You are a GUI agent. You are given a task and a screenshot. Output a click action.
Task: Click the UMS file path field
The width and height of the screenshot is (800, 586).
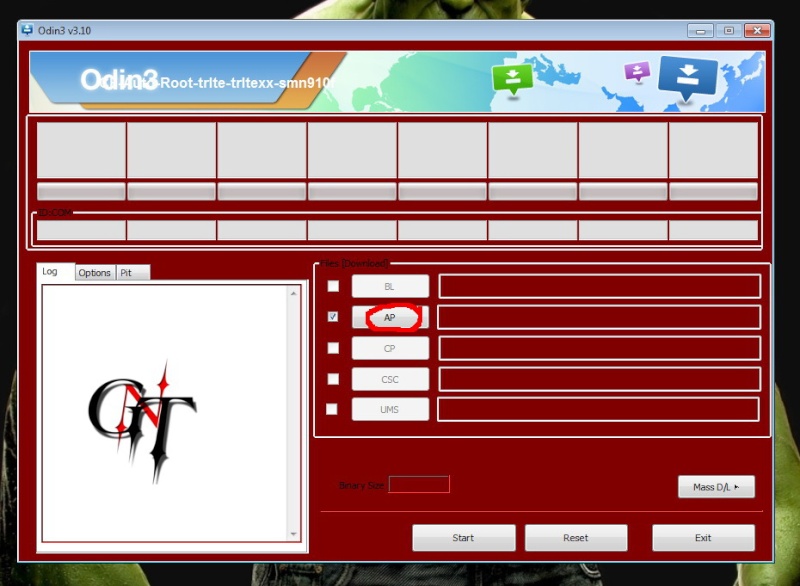(598, 410)
